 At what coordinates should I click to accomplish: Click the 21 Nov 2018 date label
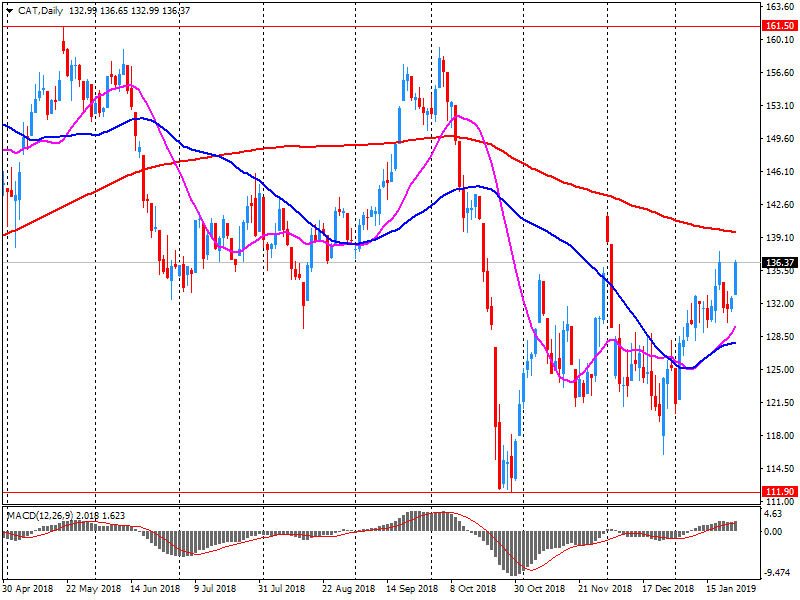tap(605, 589)
